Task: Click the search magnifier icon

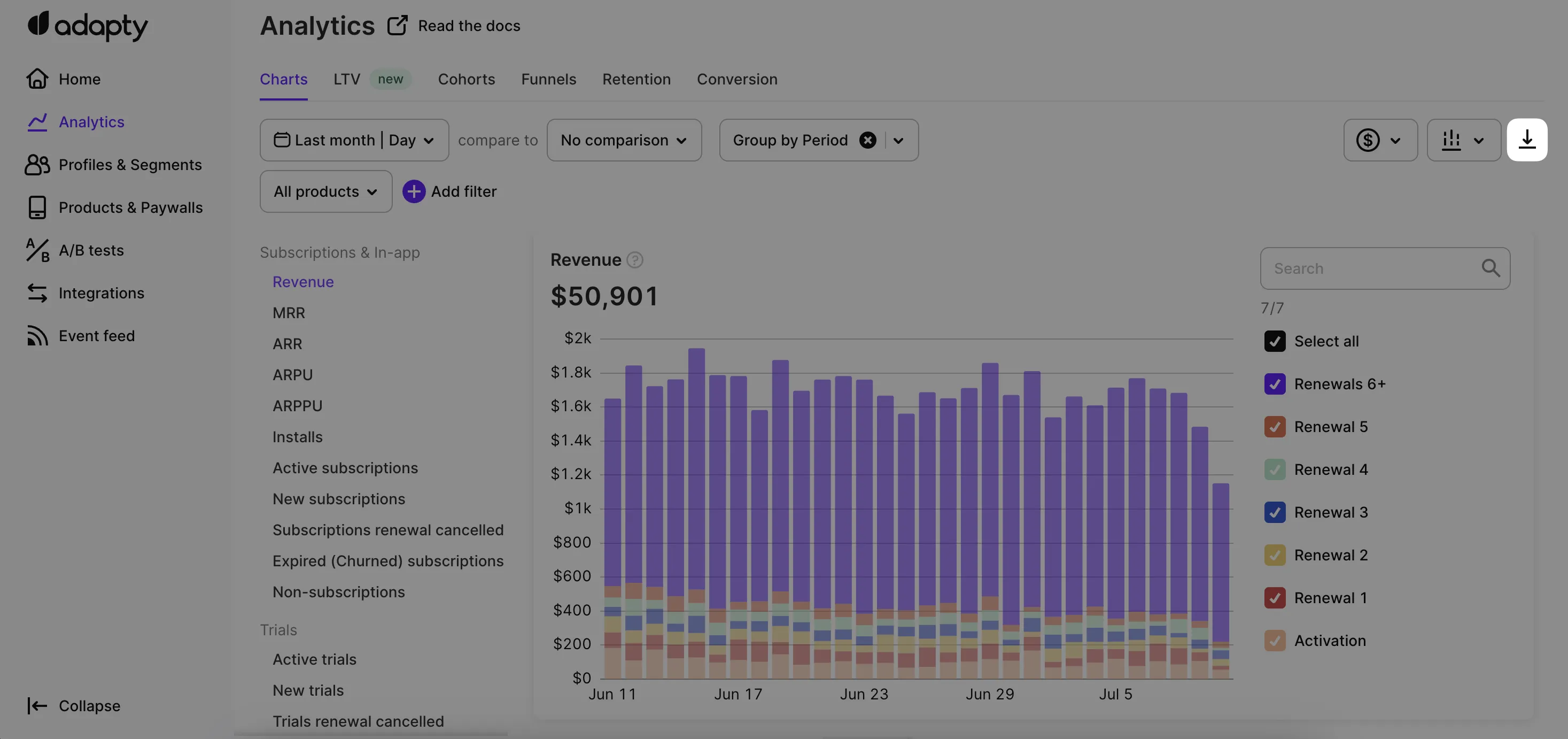Action: point(1490,268)
